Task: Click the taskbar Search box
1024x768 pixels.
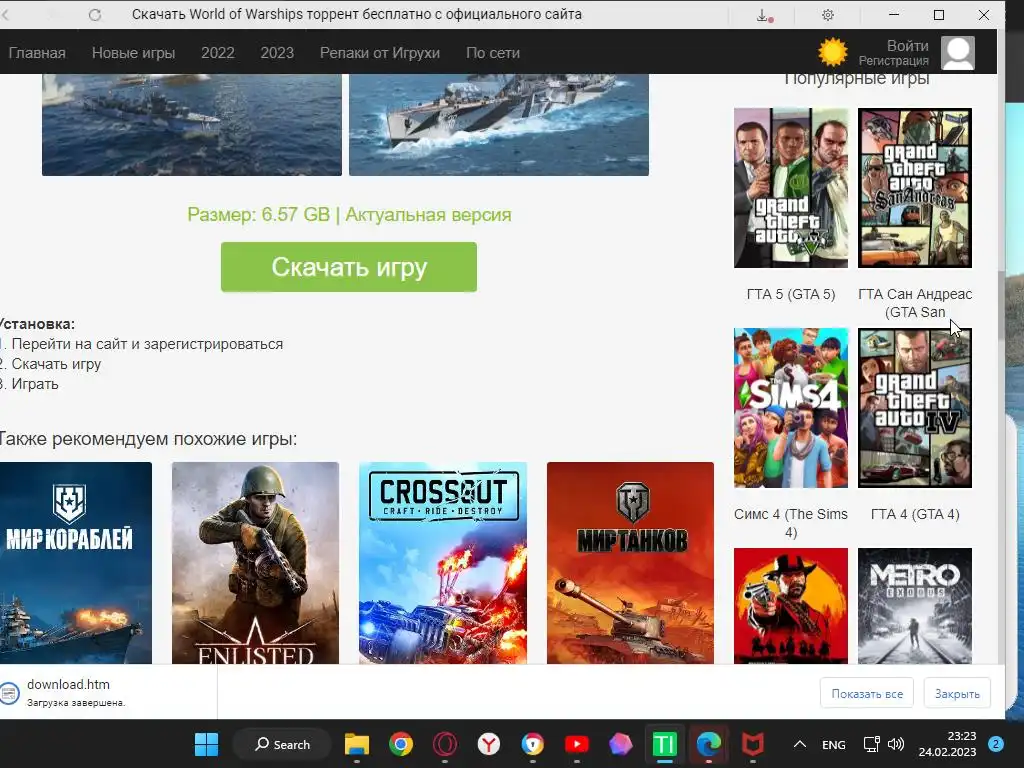Action: (x=282, y=744)
